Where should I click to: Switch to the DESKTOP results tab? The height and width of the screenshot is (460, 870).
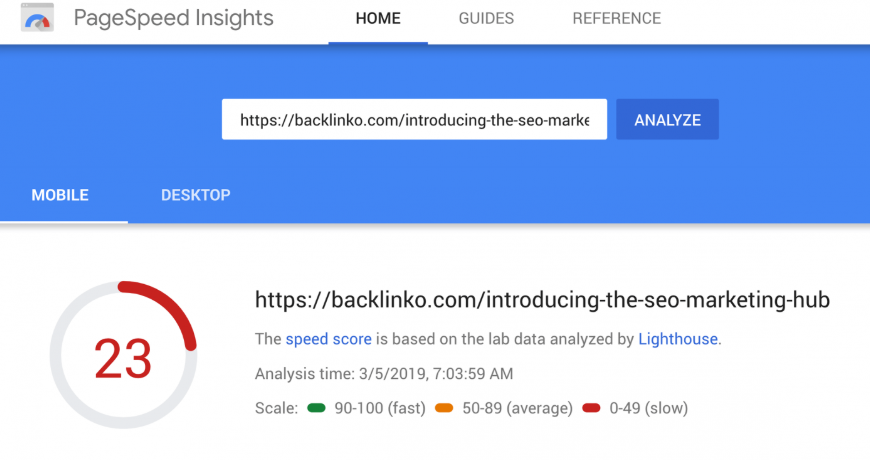pos(195,195)
